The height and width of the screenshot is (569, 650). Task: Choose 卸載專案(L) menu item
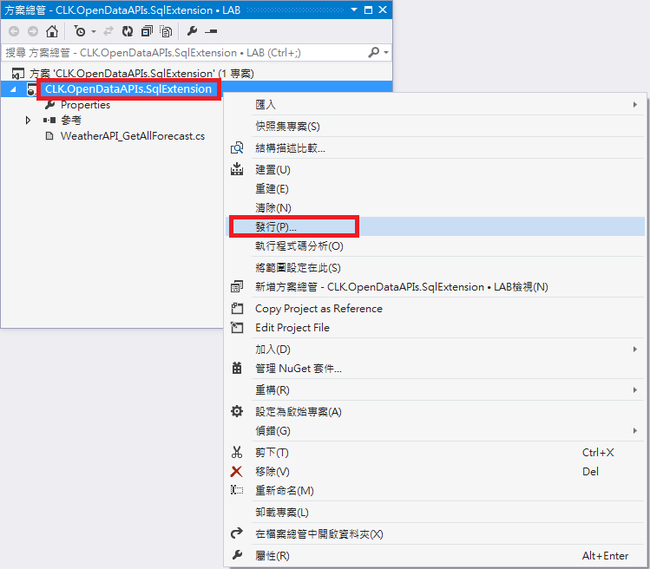[435, 513]
